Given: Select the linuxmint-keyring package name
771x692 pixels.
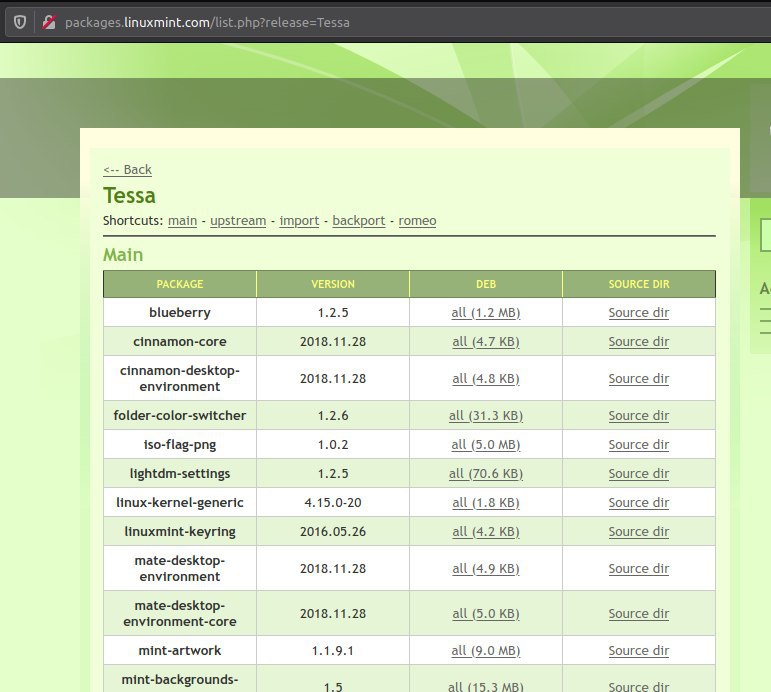Looking at the screenshot, I should tap(179, 531).
